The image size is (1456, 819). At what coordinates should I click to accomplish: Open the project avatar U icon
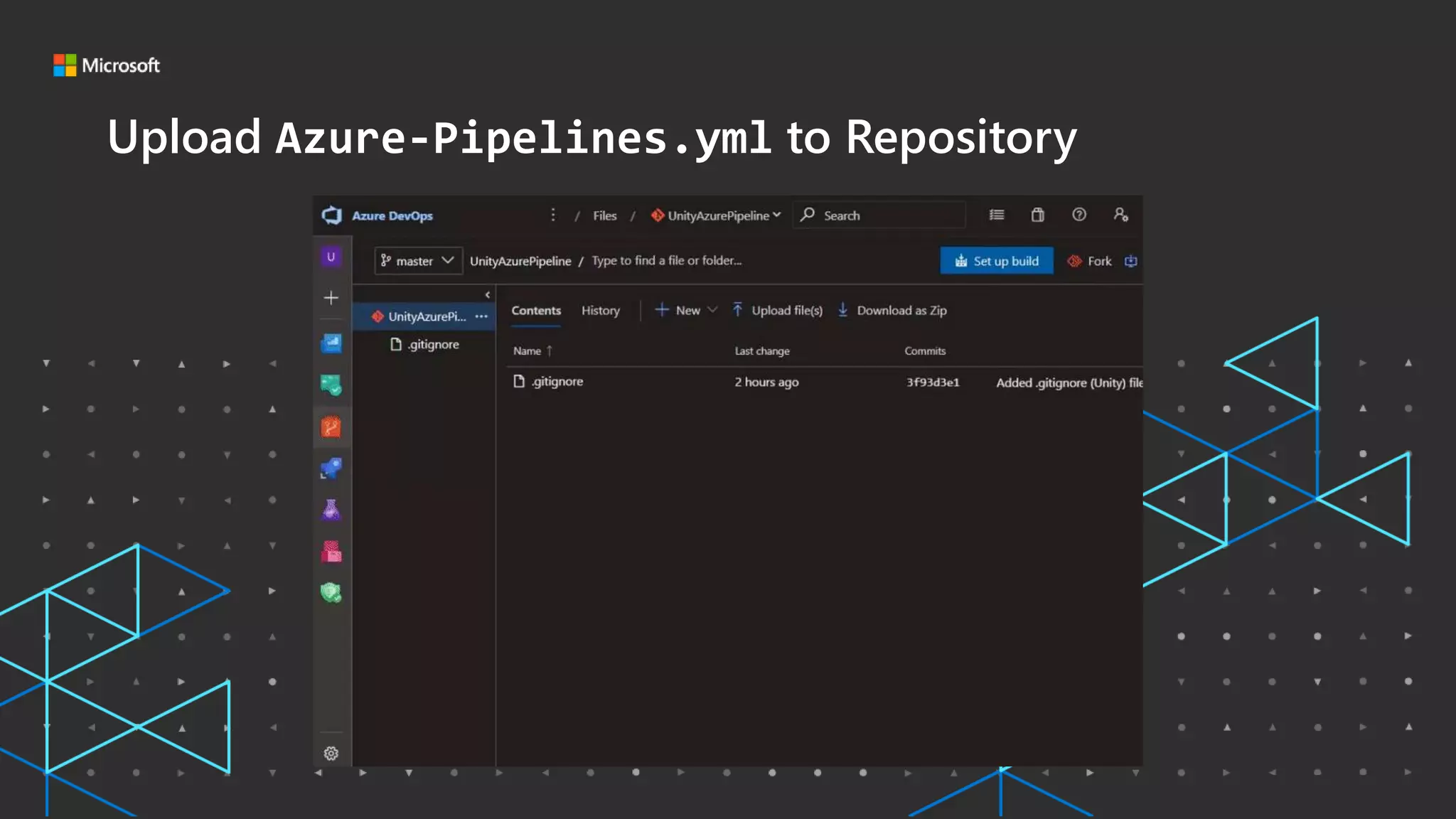tap(331, 257)
